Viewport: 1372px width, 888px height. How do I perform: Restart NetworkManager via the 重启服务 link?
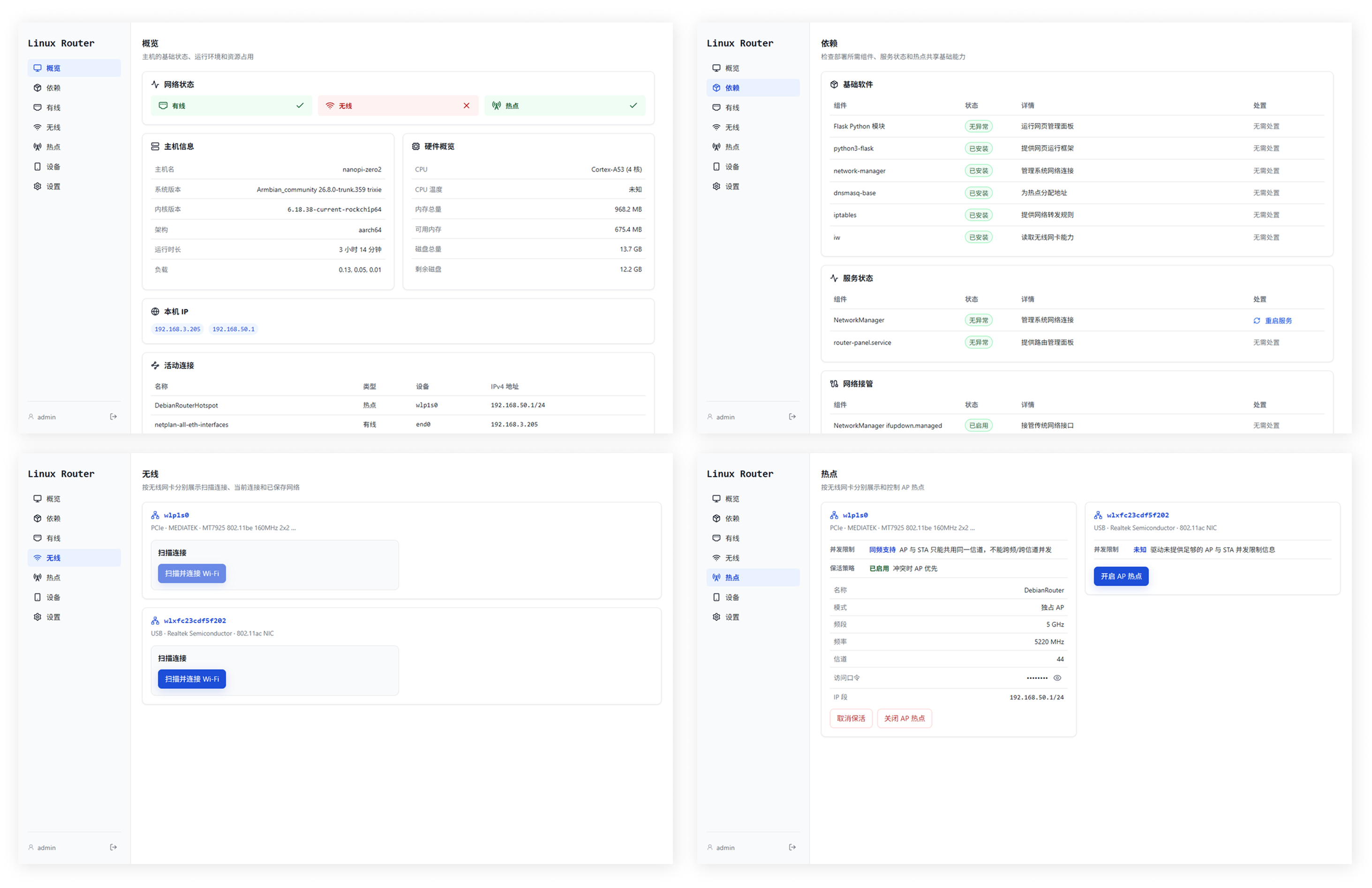1278,320
